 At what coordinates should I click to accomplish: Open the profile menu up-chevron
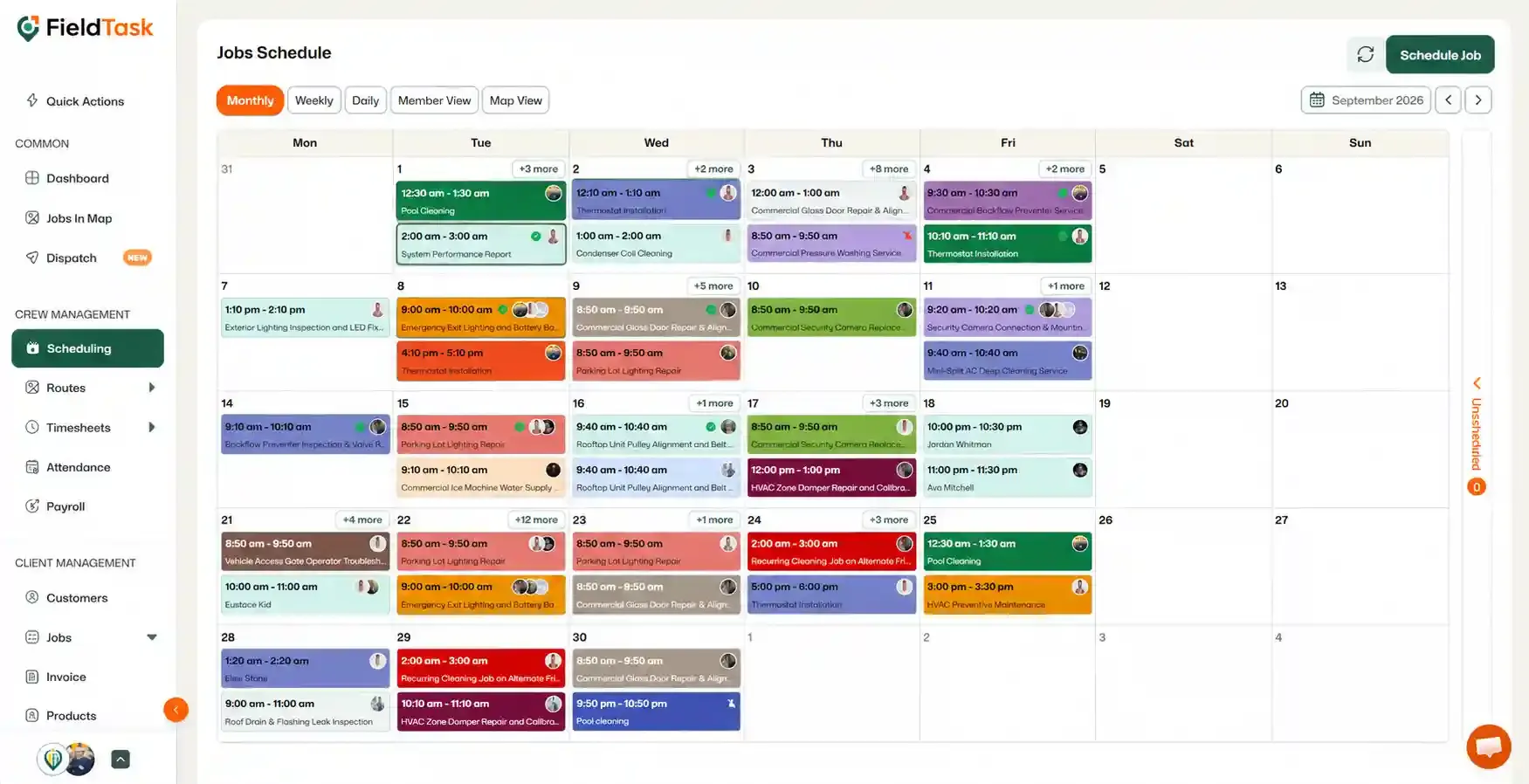121,760
